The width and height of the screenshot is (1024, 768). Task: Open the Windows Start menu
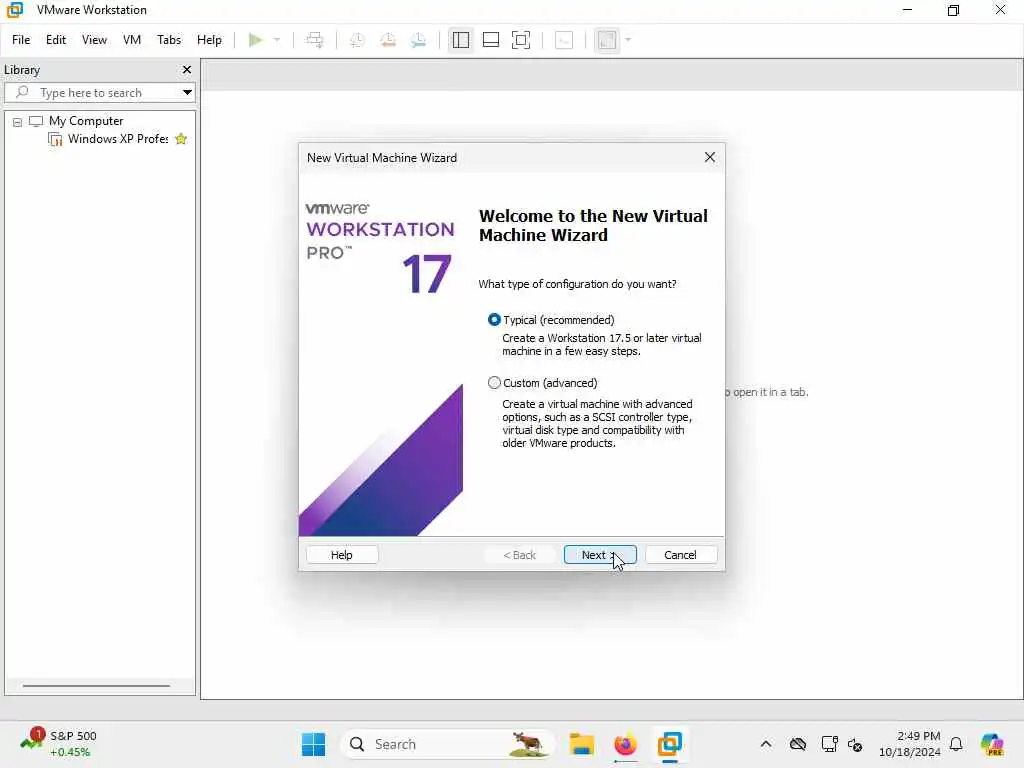313,744
